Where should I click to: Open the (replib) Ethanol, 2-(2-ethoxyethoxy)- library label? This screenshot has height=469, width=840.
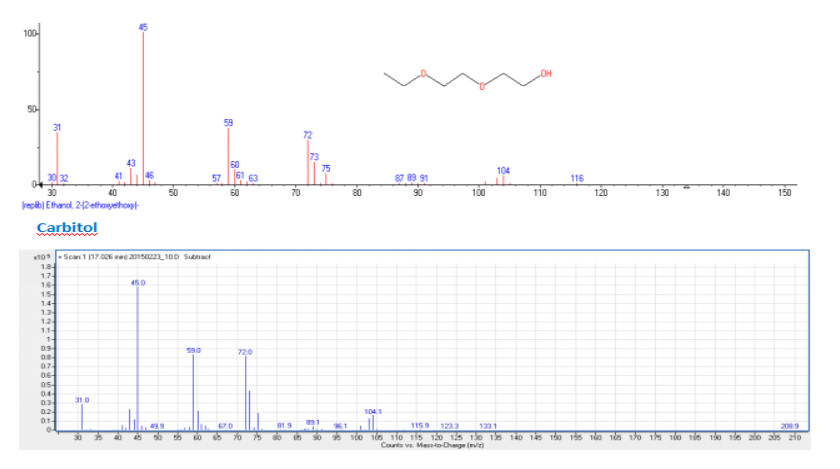79,204
